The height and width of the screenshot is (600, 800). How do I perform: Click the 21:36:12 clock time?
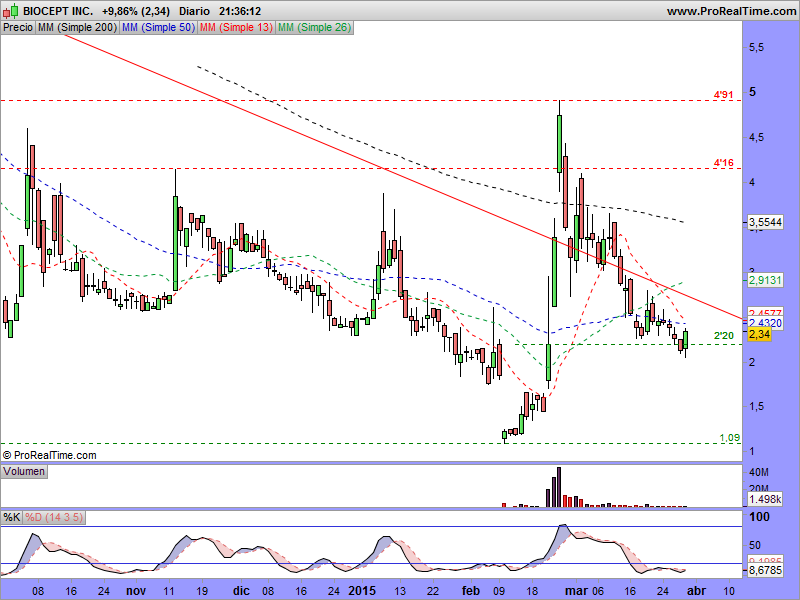click(x=240, y=11)
